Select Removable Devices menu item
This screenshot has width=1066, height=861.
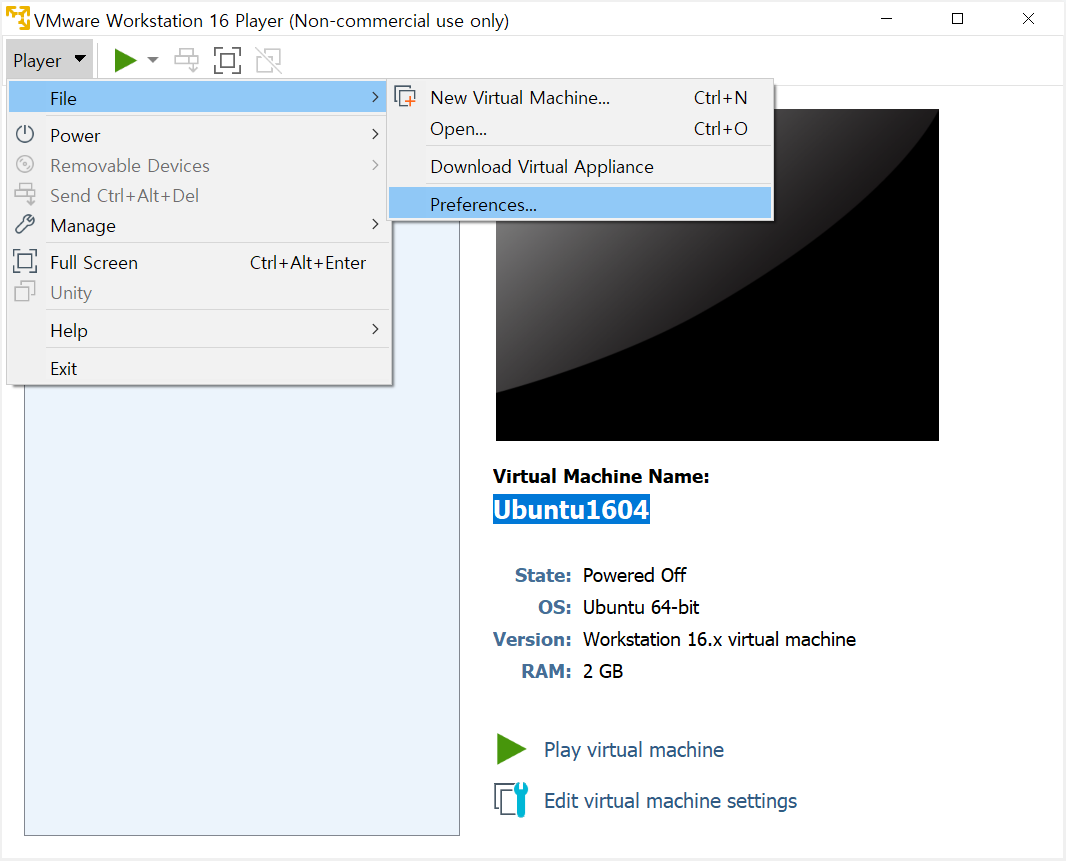[198, 165]
